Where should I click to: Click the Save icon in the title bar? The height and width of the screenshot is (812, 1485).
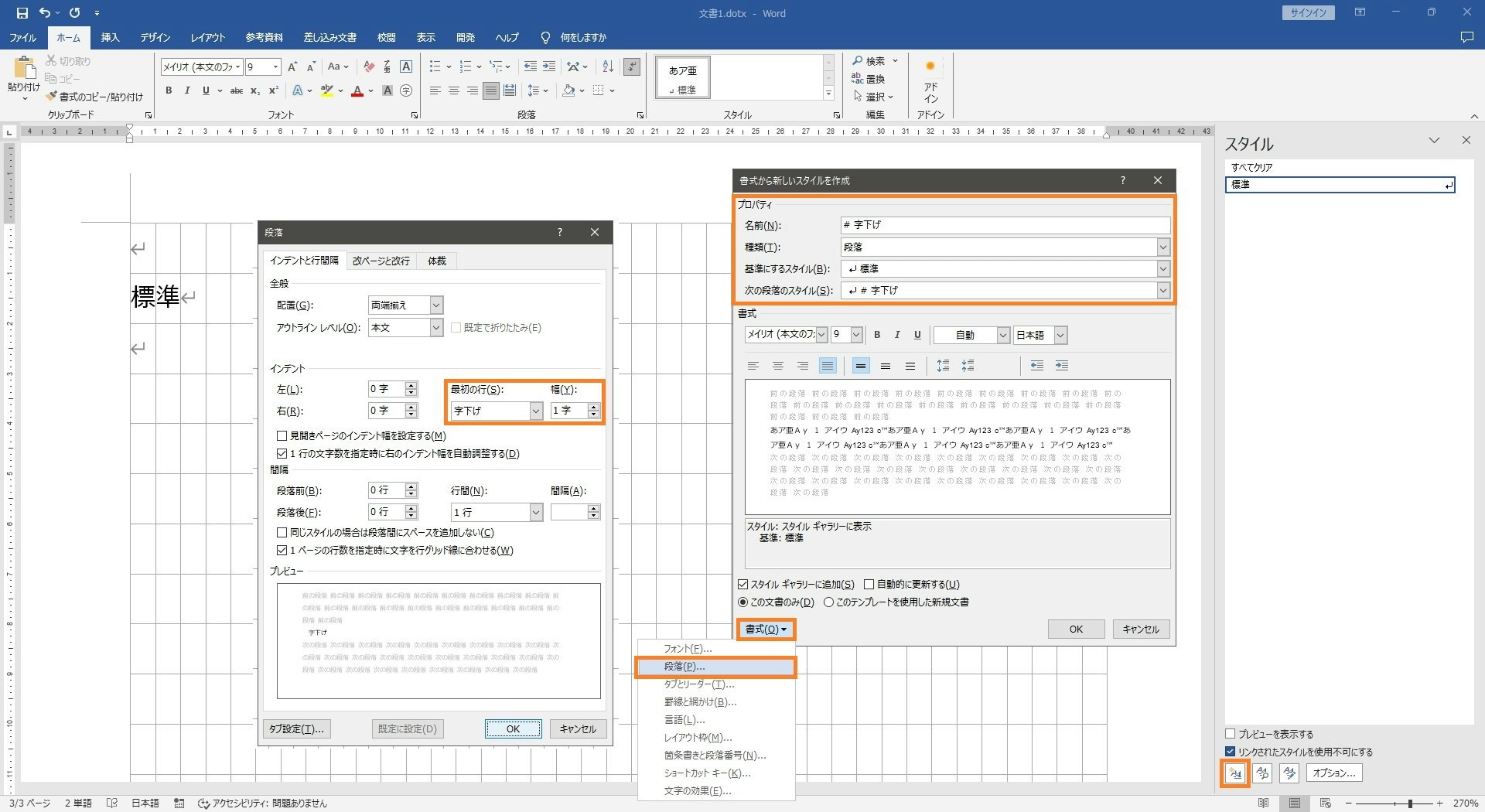(22, 13)
